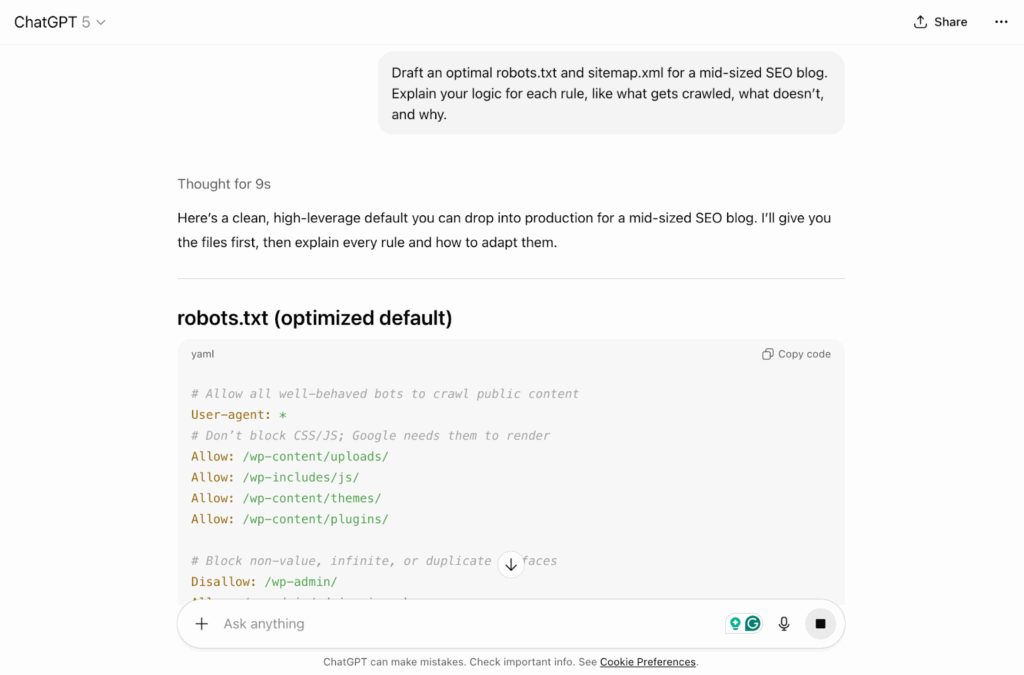Click the yaml language label
Viewport: 1024px width, 675px height.
[202, 354]
